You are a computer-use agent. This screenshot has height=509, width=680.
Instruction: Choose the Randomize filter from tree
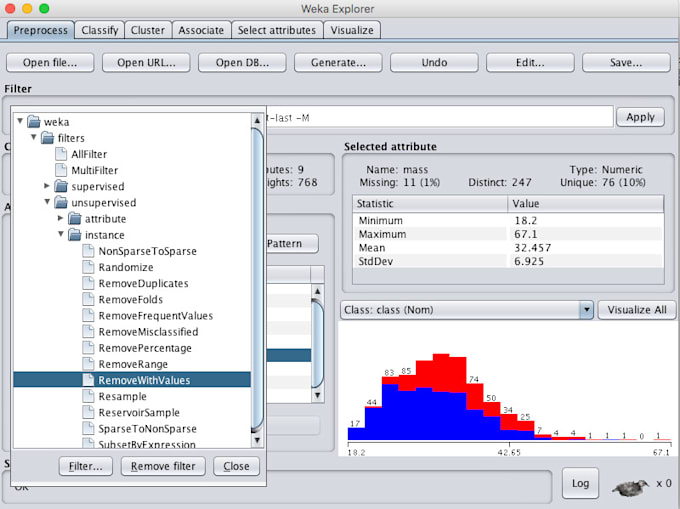[x=126, y=267]
